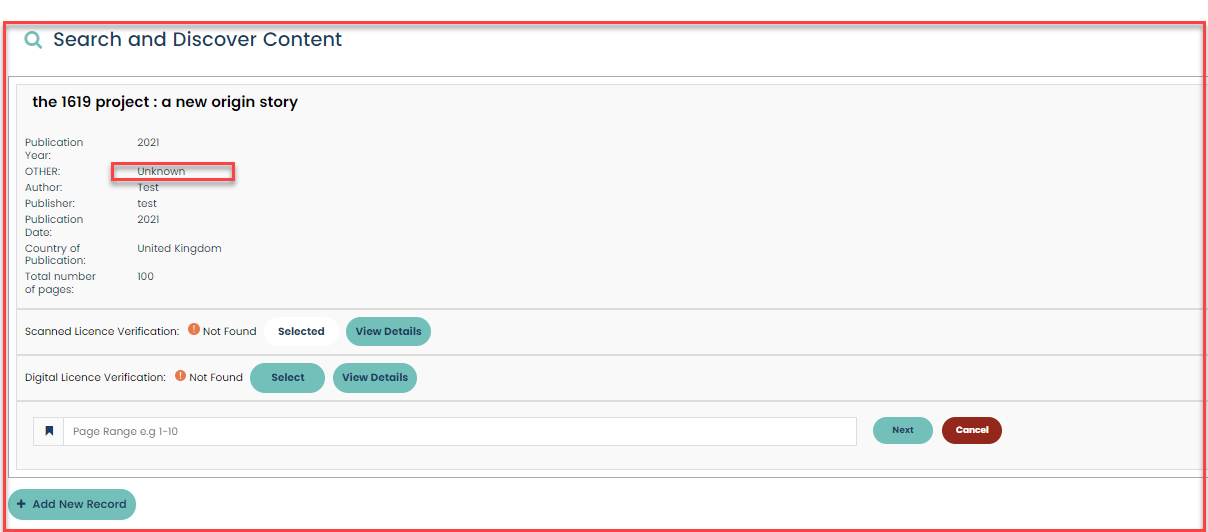
Task: Click the plus icon on Add New Record
Action: click(22, 504)
